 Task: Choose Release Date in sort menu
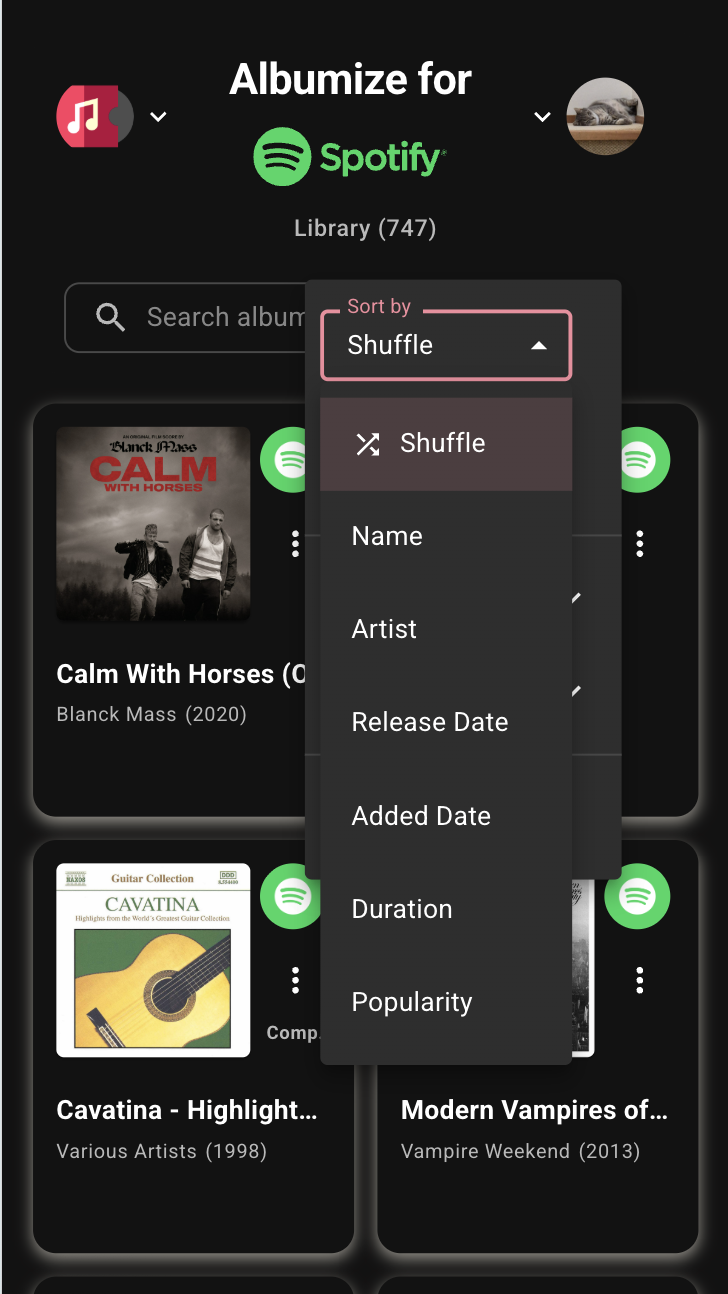[x=430, y=723]
